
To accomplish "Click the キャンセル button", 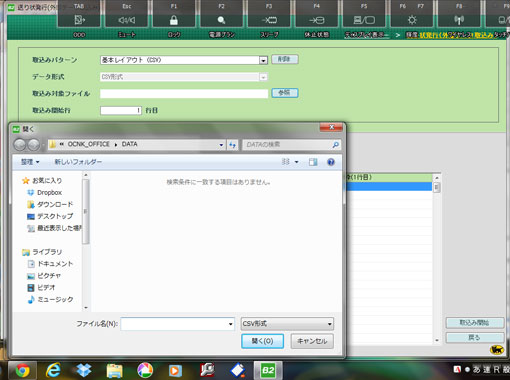I will click(312, 341).
